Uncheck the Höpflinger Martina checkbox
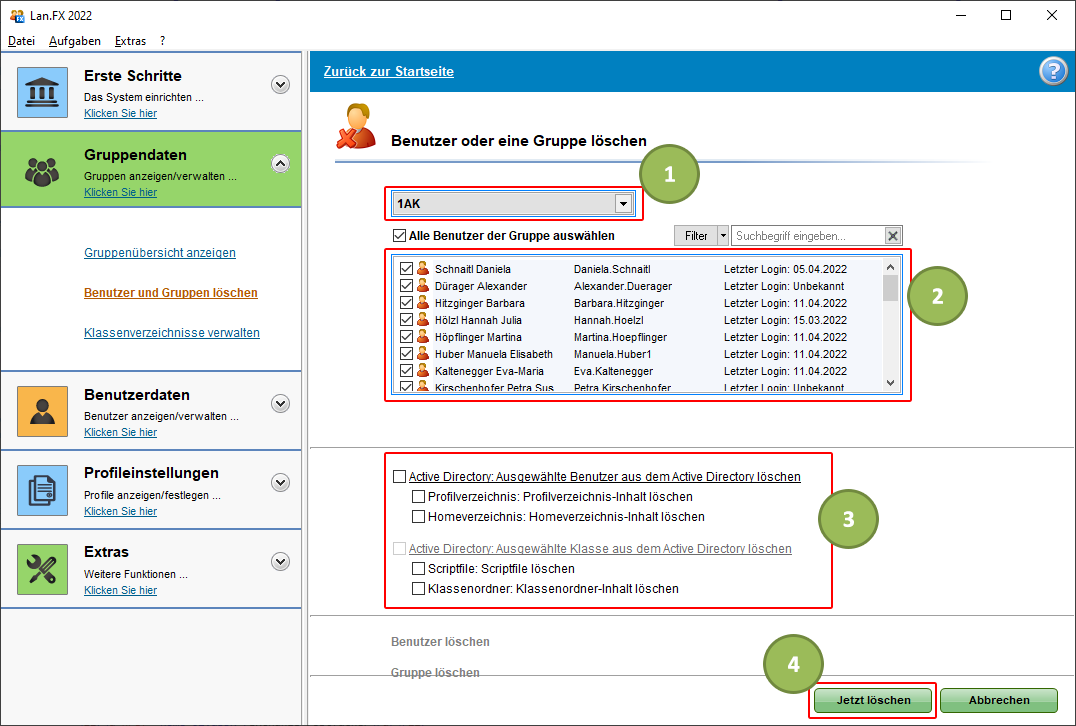1076x726 pixels. (406, 337)
